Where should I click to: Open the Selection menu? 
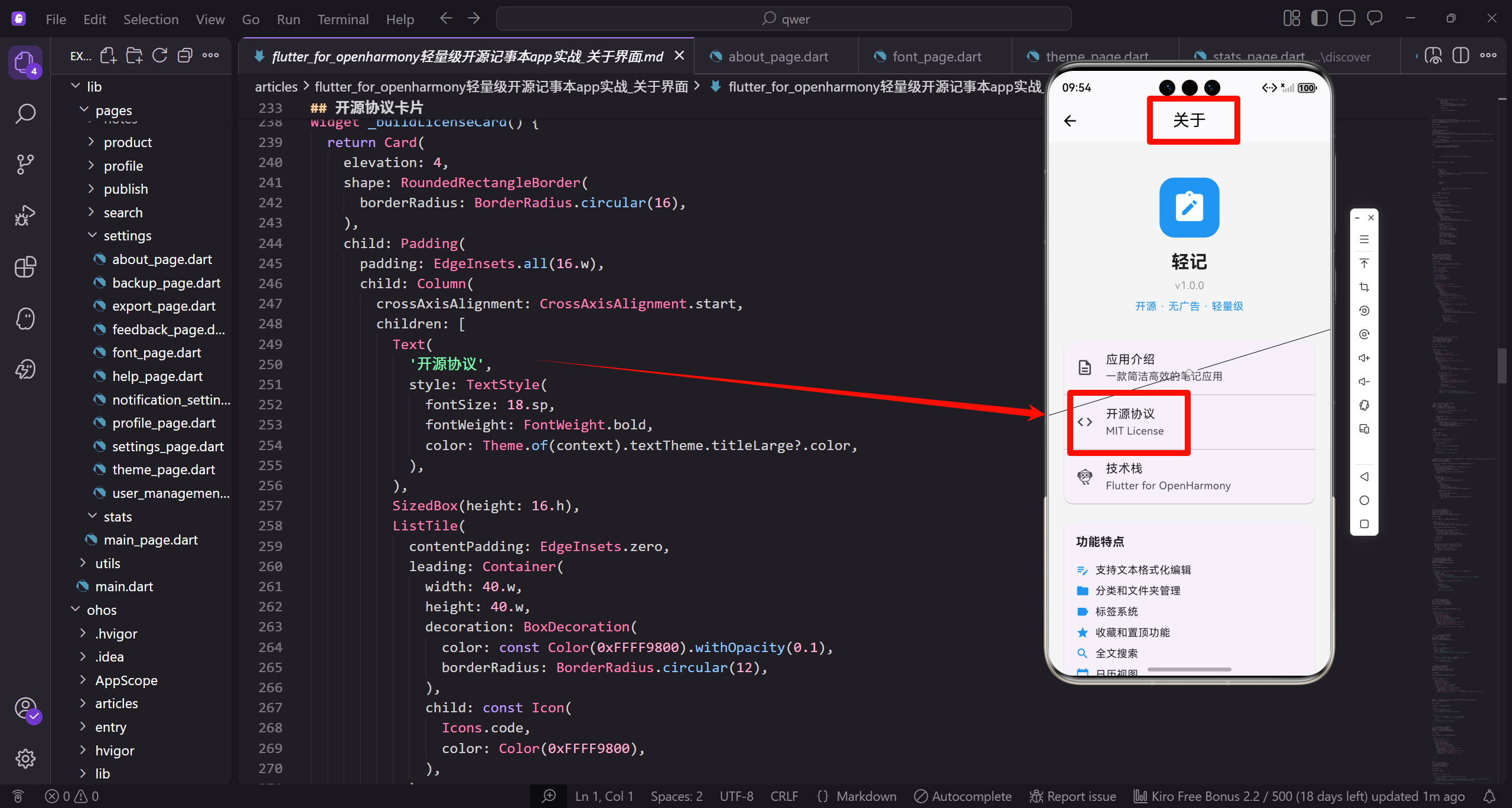point(151,19)
